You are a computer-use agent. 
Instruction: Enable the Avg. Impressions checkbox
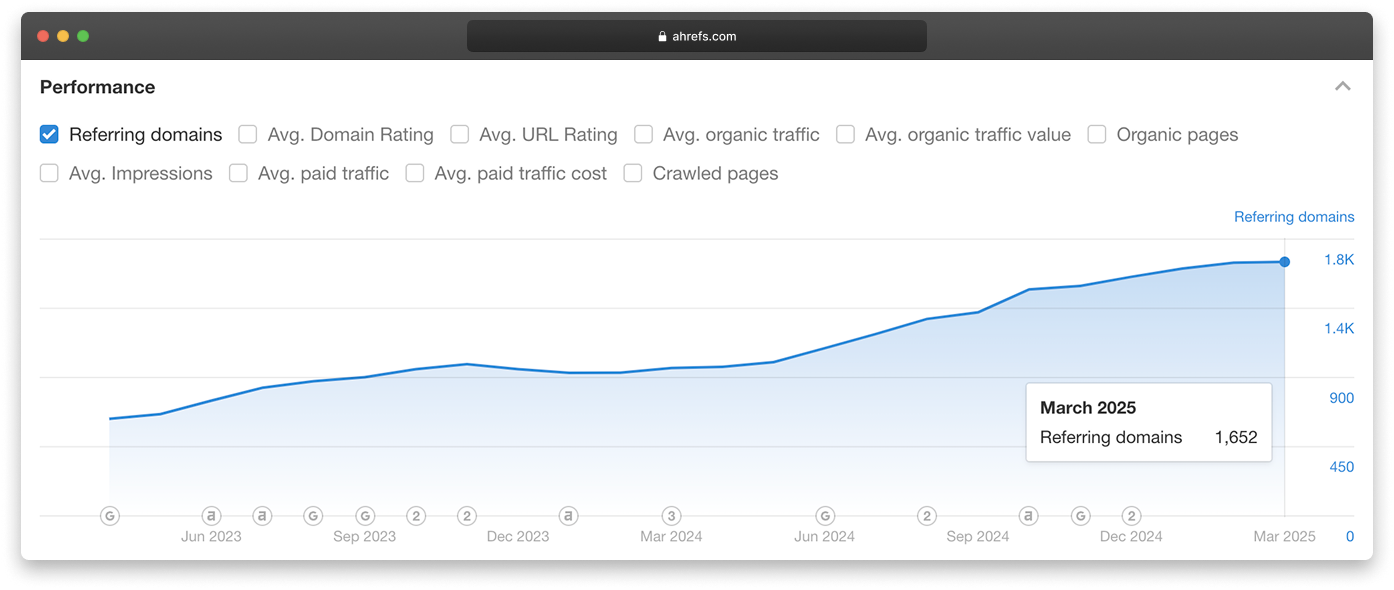click(49, 173)
